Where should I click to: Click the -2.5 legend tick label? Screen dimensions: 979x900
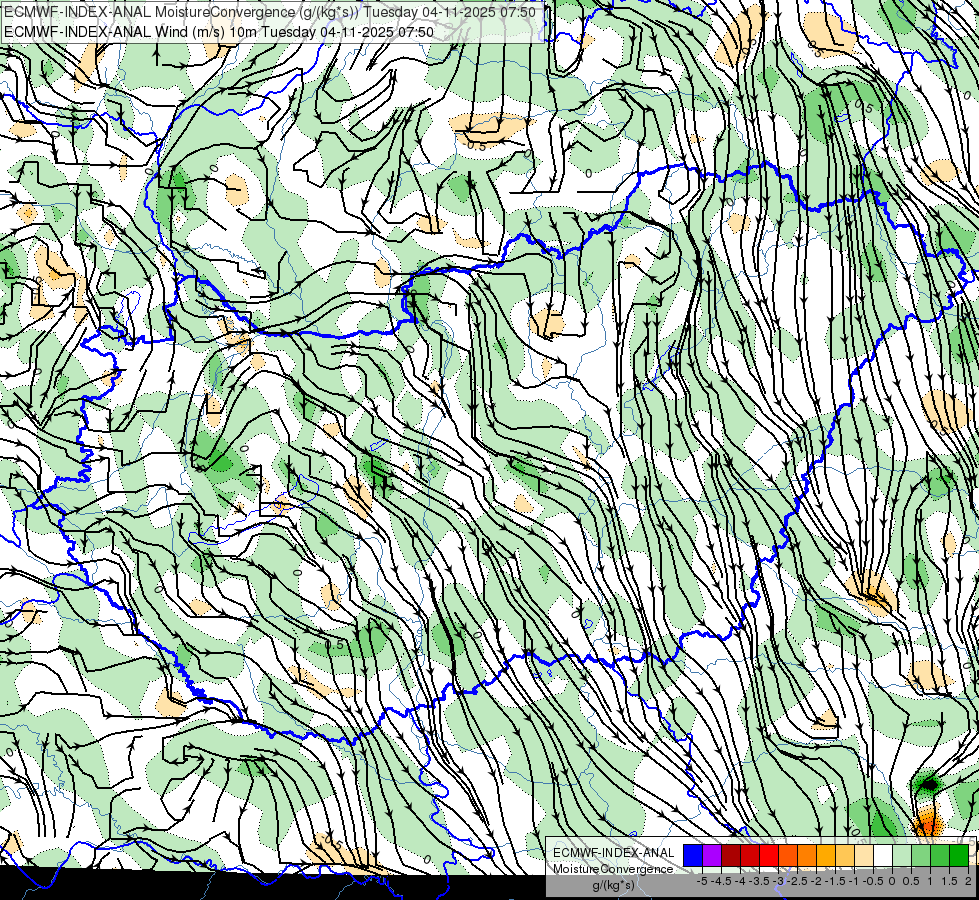pos(797,881)
